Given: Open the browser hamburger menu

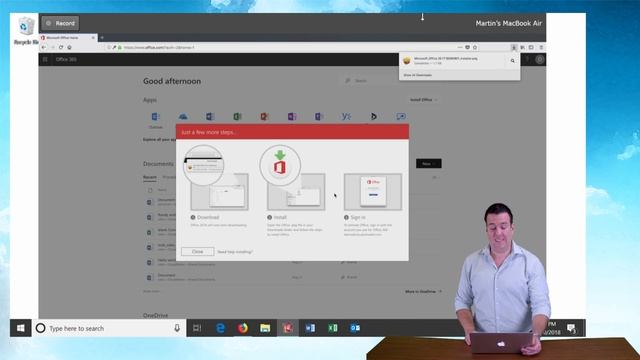Looking at the screenshot, I should tap(541, 47).
